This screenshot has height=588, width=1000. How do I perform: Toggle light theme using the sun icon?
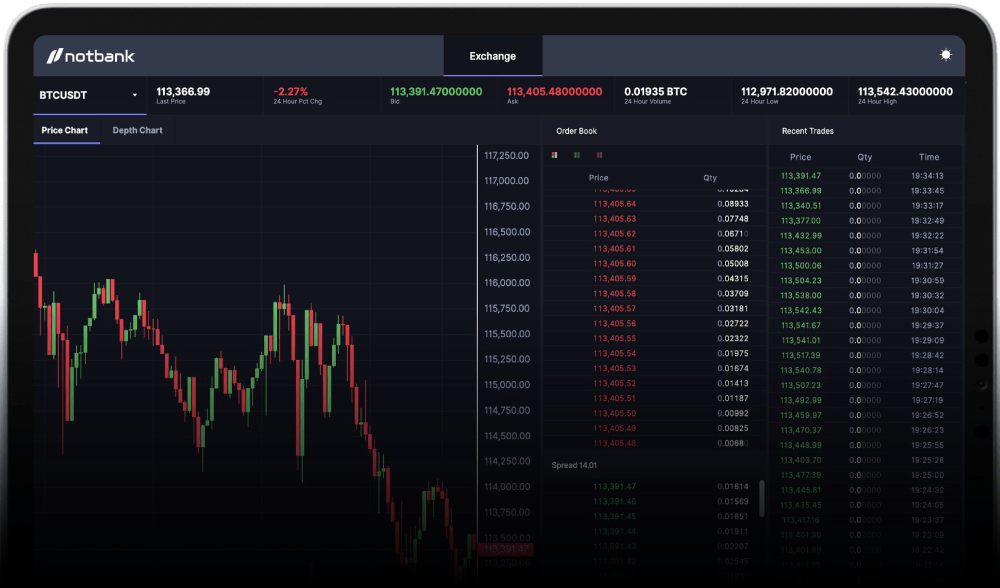pyautogui.click(x=946, y=56)
